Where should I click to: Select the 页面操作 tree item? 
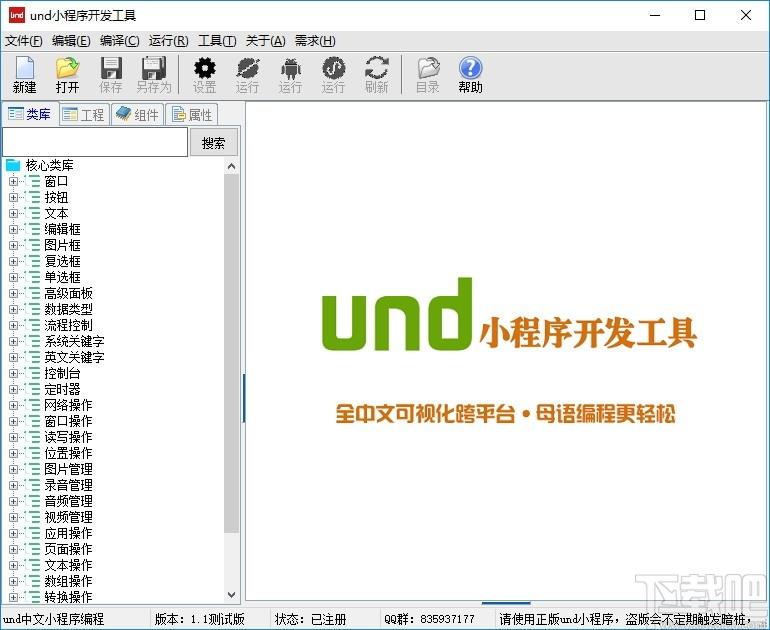(x=68, y=549)
